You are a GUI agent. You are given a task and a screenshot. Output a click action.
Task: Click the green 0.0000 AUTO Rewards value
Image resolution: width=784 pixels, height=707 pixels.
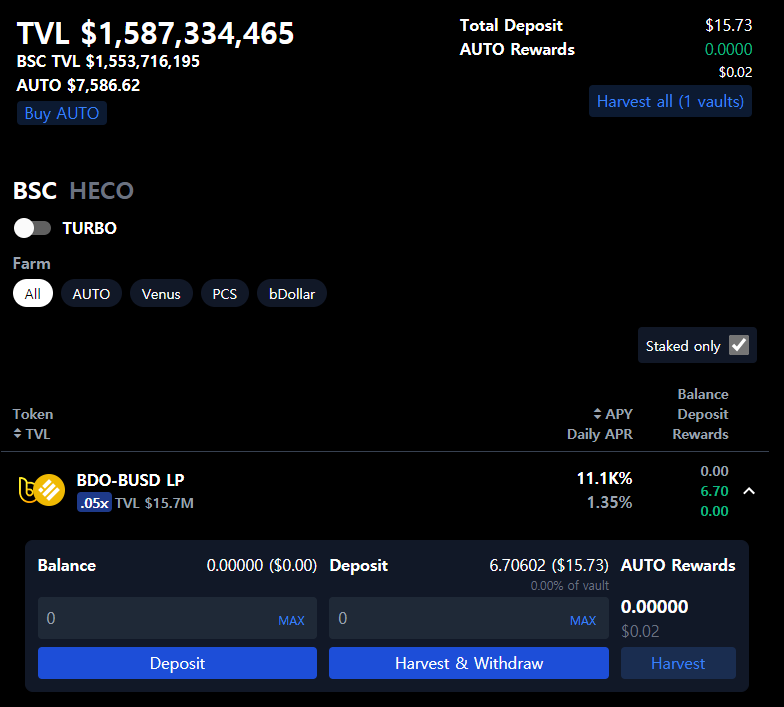728,49
